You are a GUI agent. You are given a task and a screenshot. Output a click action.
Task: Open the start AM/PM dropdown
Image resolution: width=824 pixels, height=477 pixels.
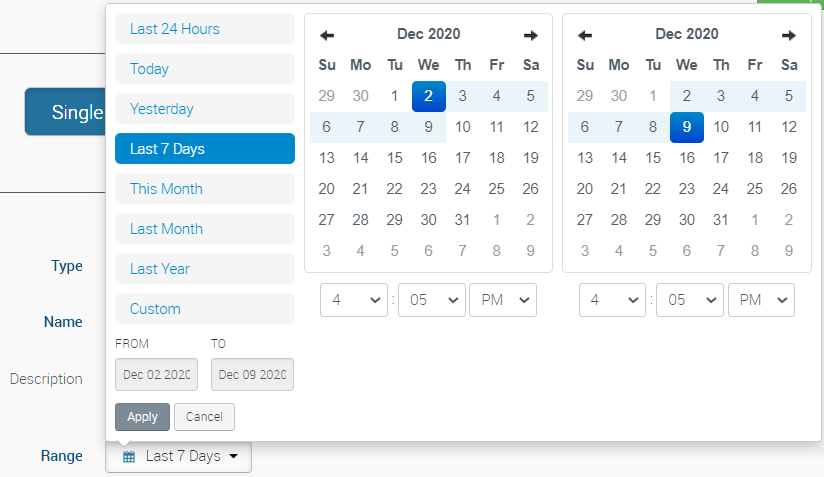tap(503, 300)
